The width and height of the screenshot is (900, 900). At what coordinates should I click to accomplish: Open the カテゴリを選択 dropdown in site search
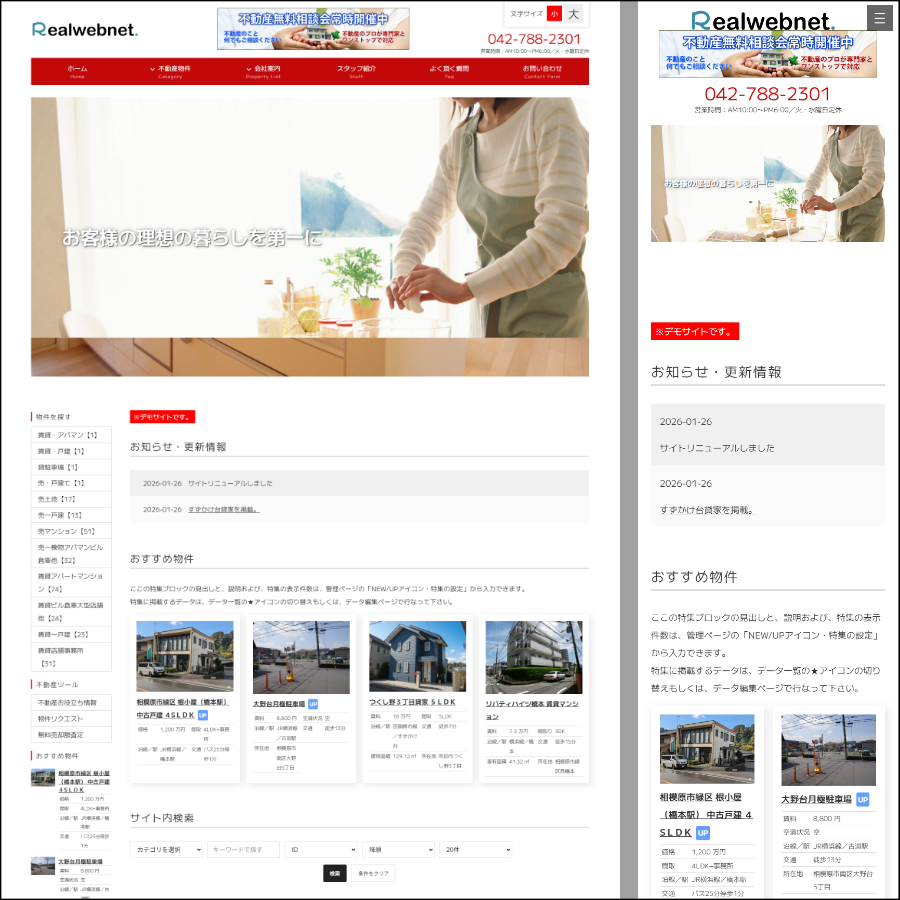166,849
